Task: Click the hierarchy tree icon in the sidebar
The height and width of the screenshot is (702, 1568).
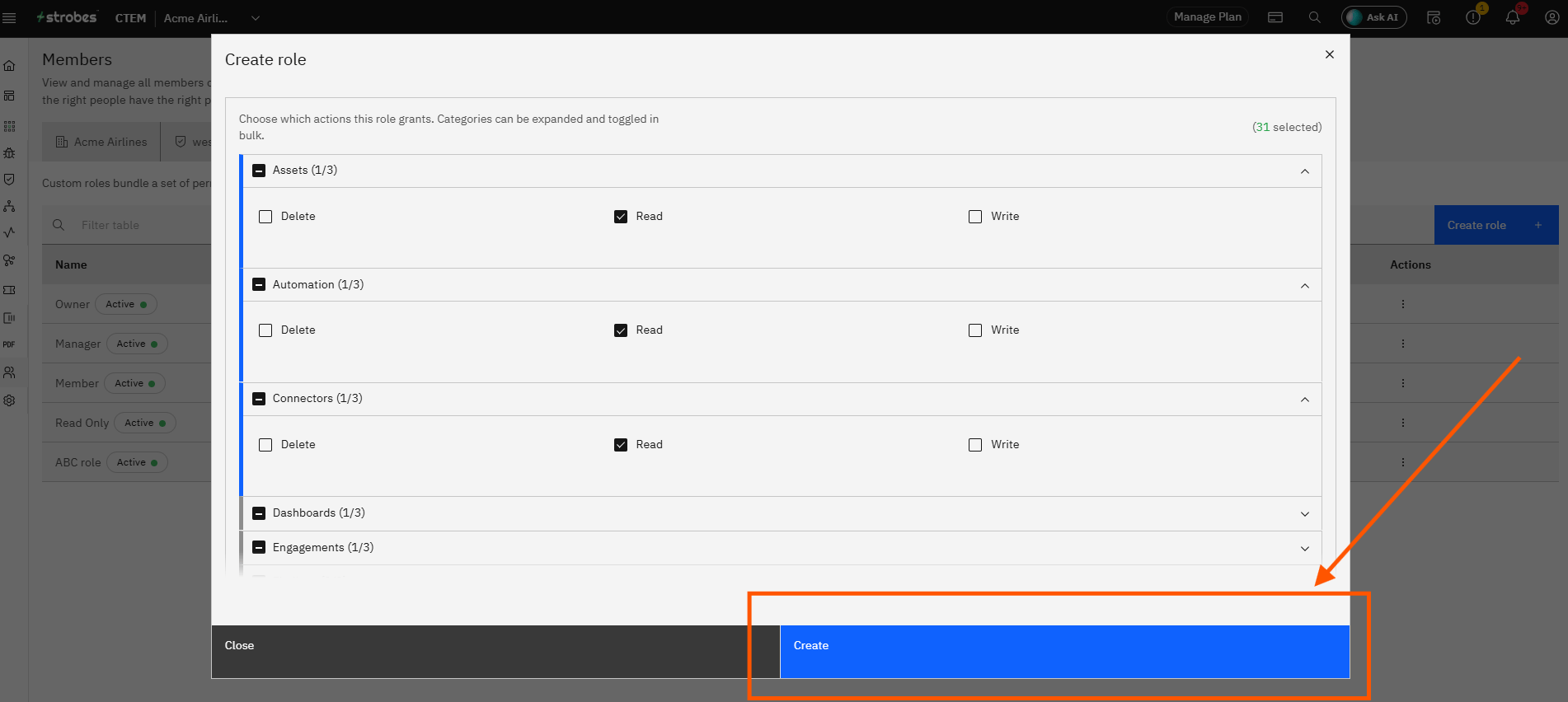Action: click(10, 206)
